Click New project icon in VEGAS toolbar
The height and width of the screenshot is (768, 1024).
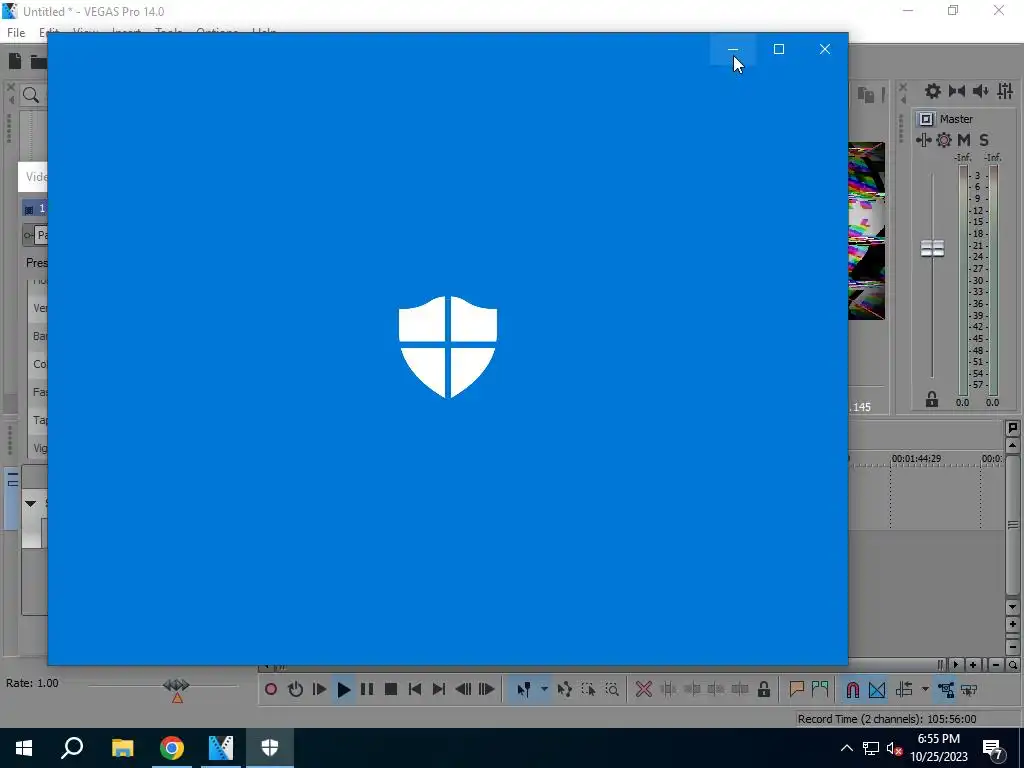(x=14, y=61)
